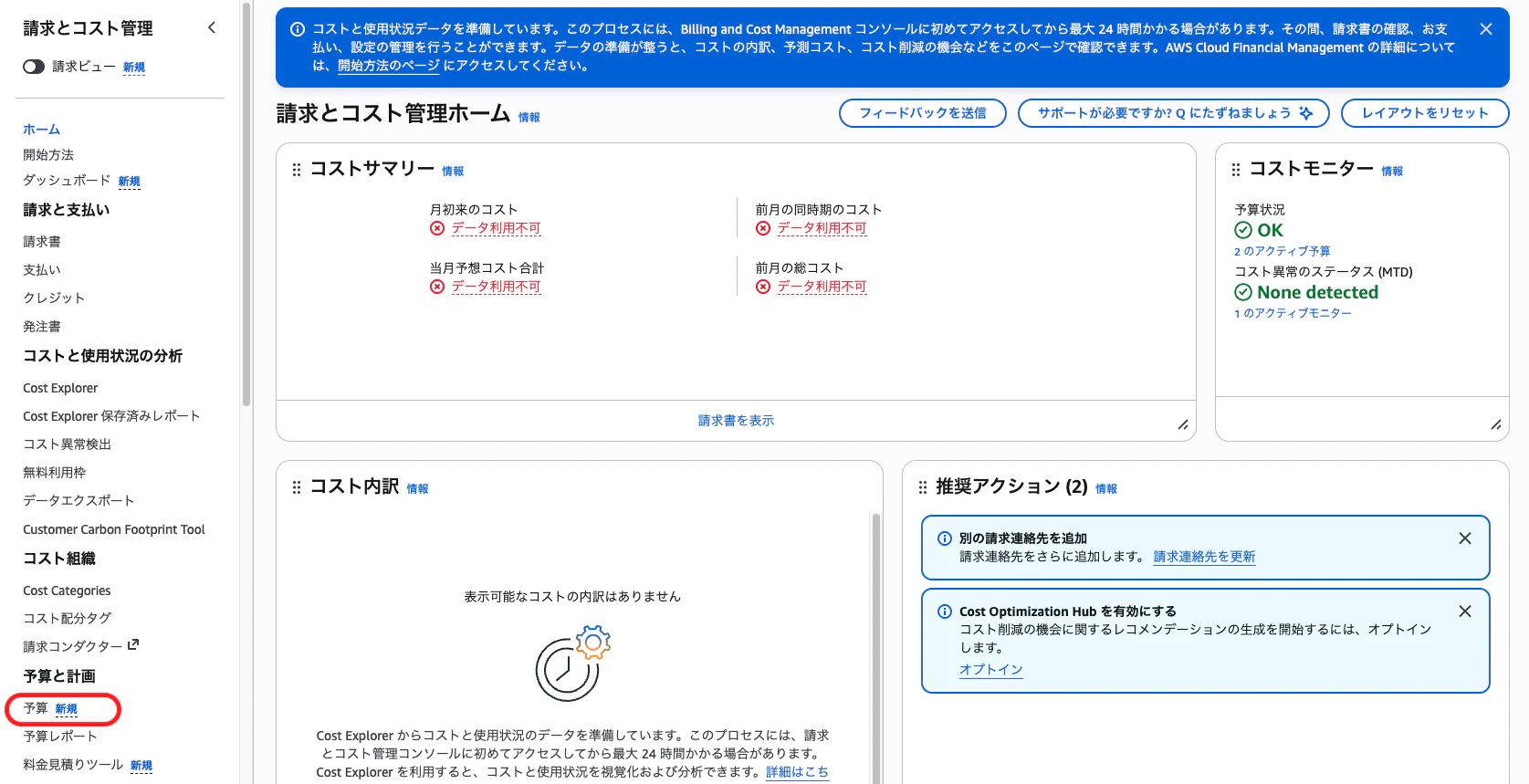Image resolution: width=1529 pixels, height=784 pixels.
Task: Open ダッシュボード in sidebar
Action: (x=67, y=181)
